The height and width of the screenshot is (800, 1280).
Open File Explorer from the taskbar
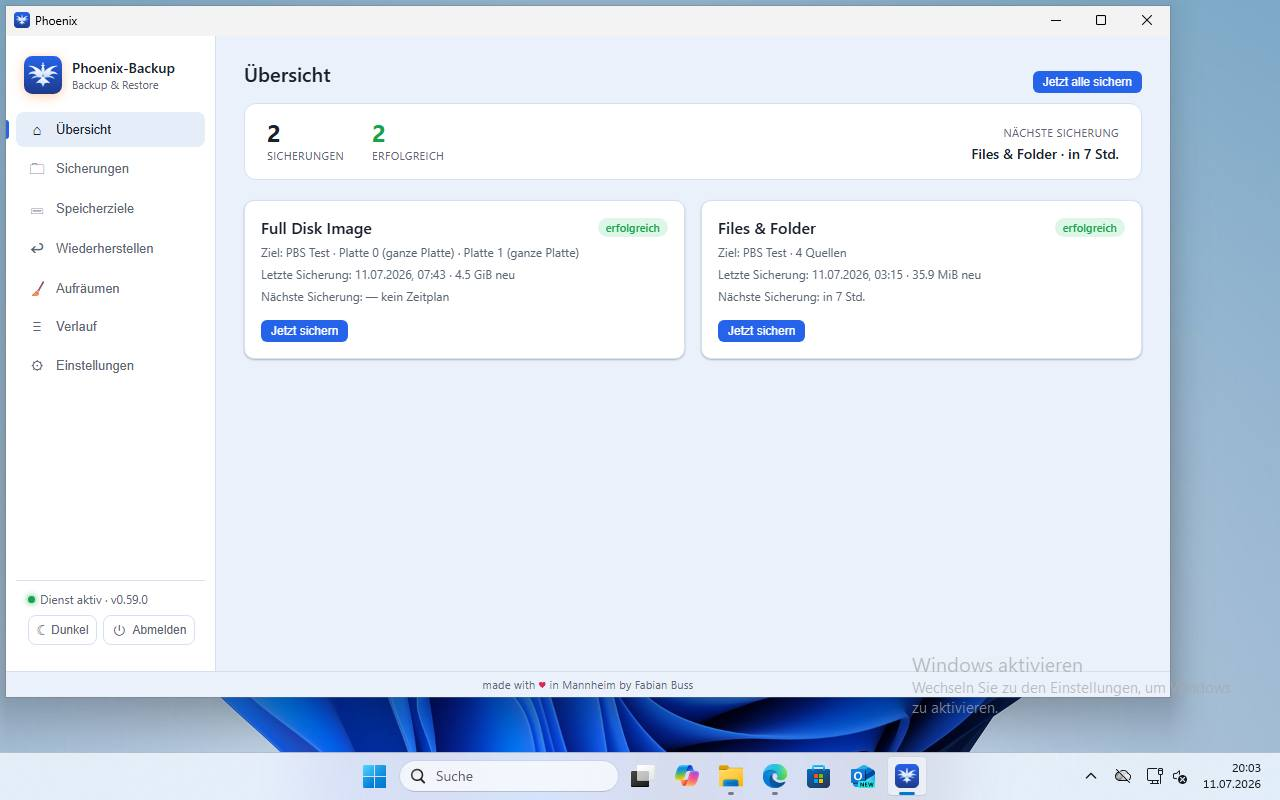click(x=731, y=776)
